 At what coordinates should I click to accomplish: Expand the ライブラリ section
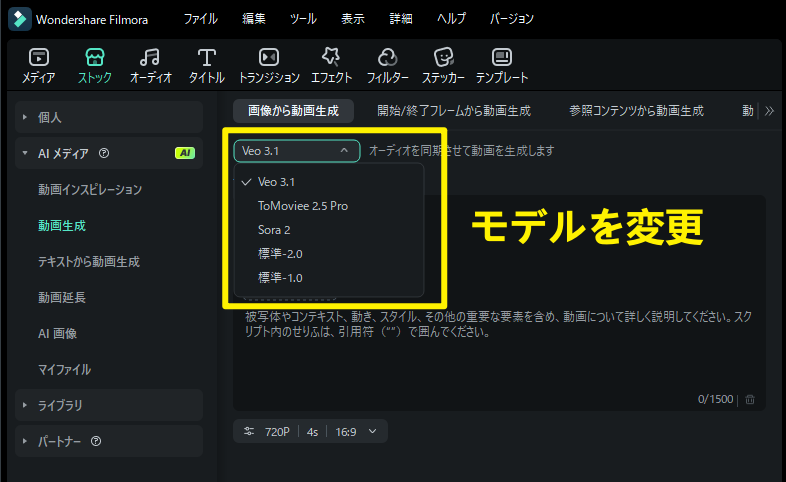[109, 405]
